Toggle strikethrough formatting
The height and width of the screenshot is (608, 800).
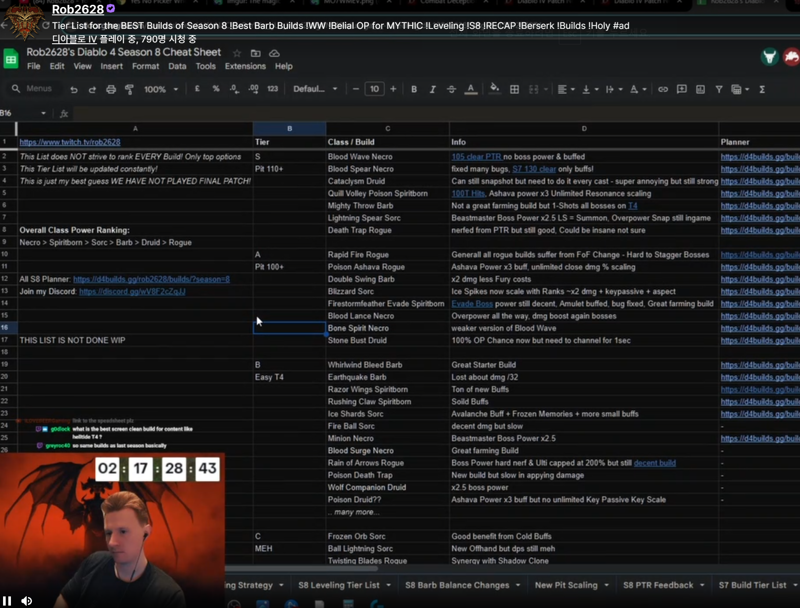[451, 89]
